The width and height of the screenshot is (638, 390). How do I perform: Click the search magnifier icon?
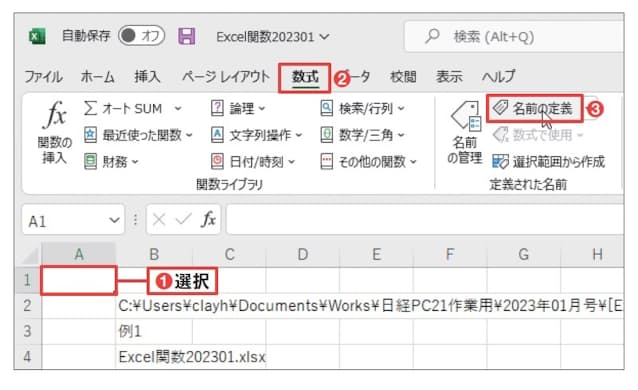(432, 37)
